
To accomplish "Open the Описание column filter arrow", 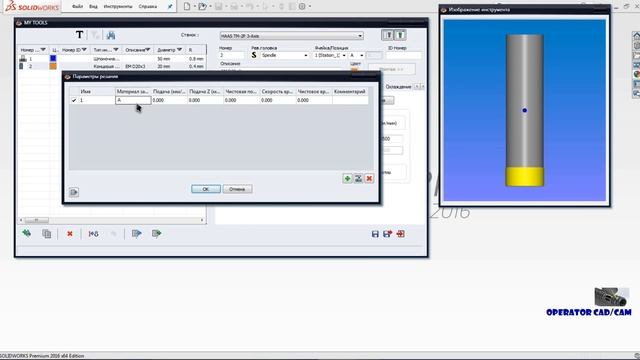I will coord(148,50).
